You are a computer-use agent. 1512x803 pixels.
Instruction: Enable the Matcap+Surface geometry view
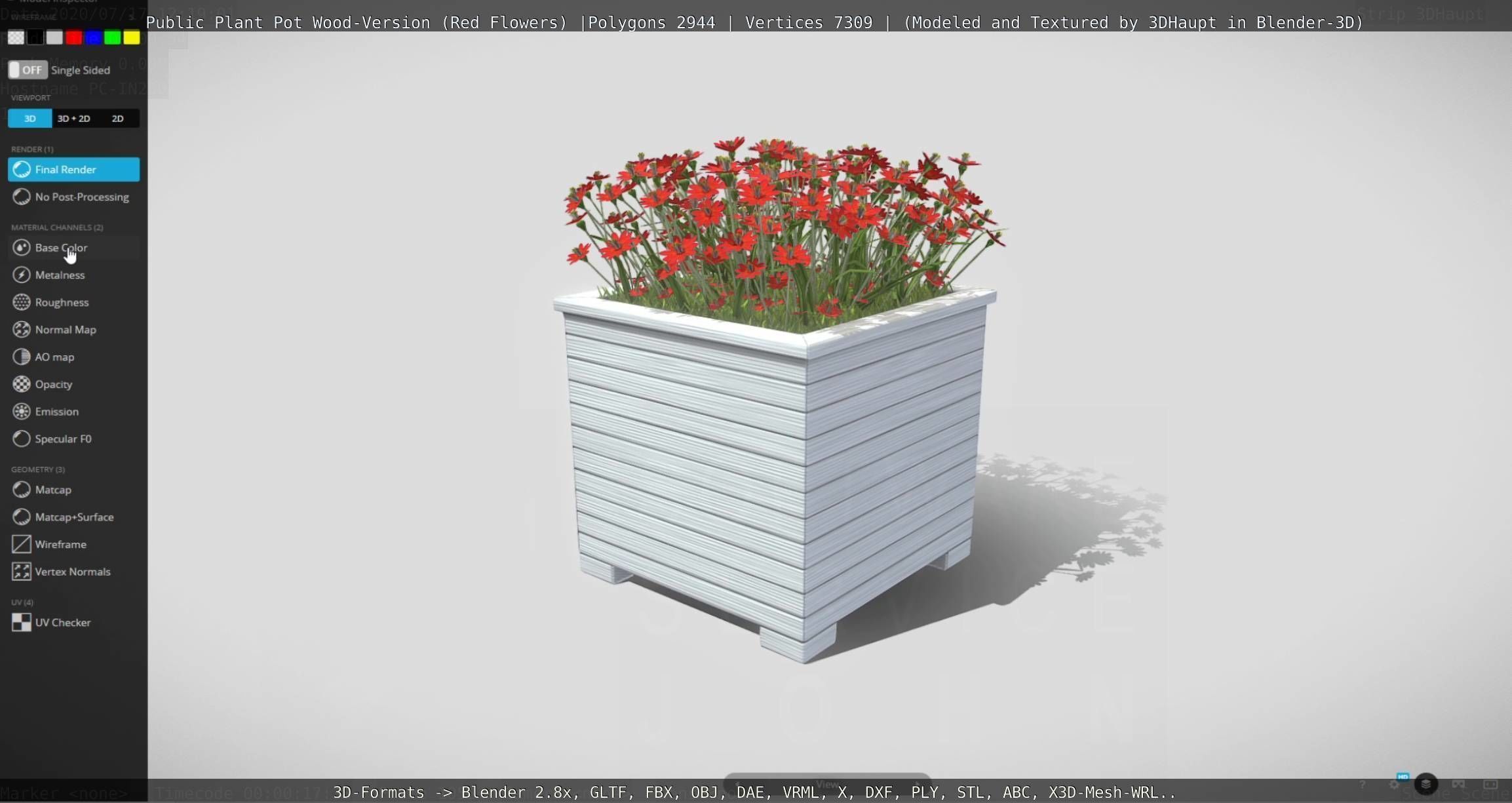pos(73,517)
